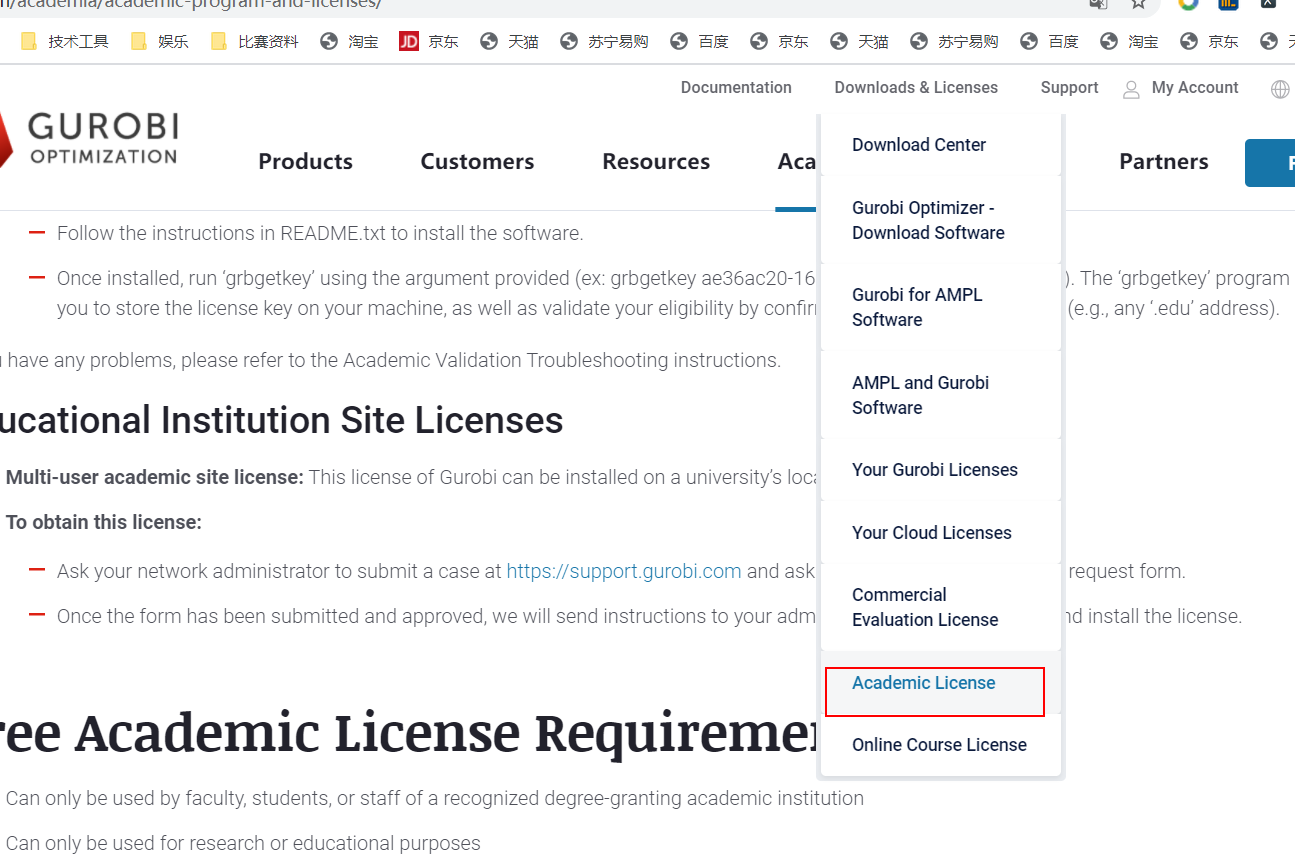
Task: Click 'Follow the instructions in README.txt' line
Action: pyautogui.click(x=320, y=233)
